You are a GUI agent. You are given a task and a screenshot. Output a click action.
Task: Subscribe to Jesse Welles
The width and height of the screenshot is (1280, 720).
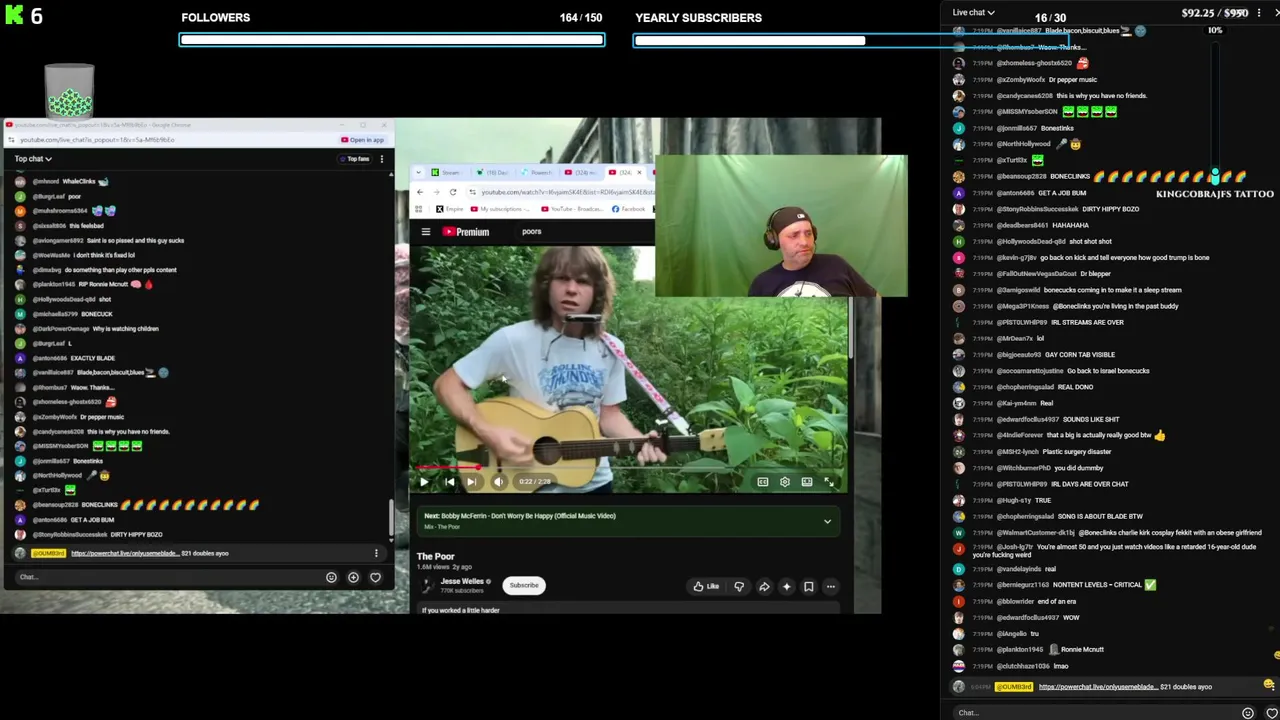point(524,586)
